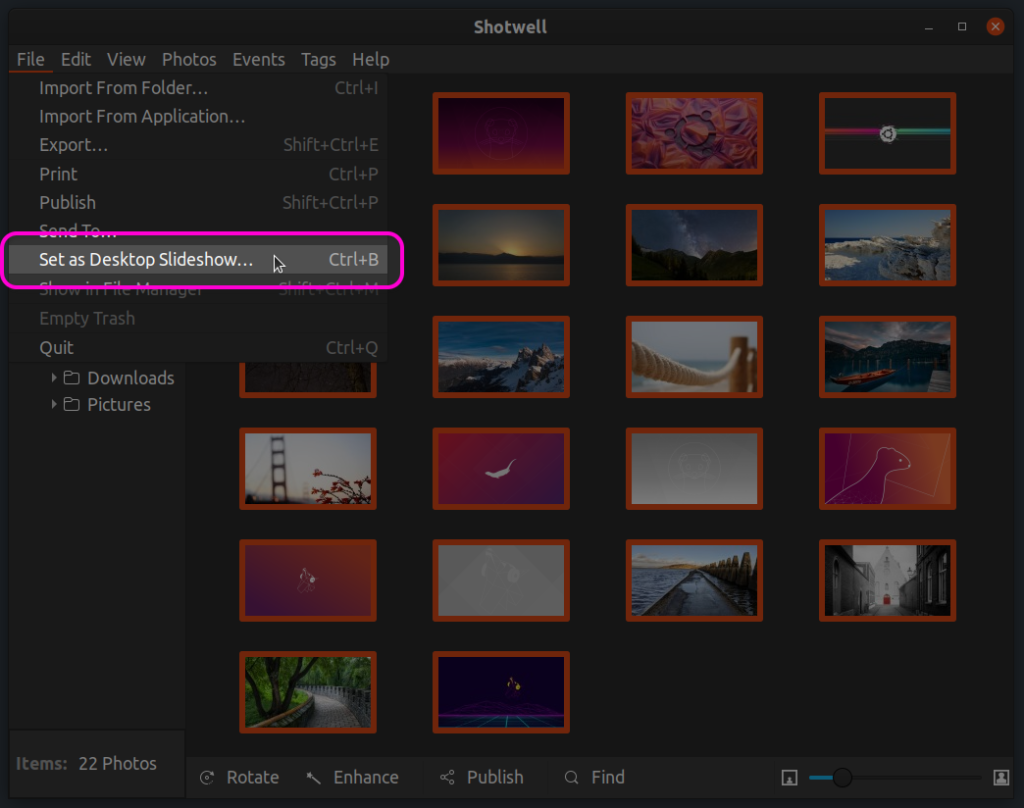Viewport: 1024px width, 808px height.
Task: Select the Milky Way mountains thumbnail
Action: (x=694, y=245)
